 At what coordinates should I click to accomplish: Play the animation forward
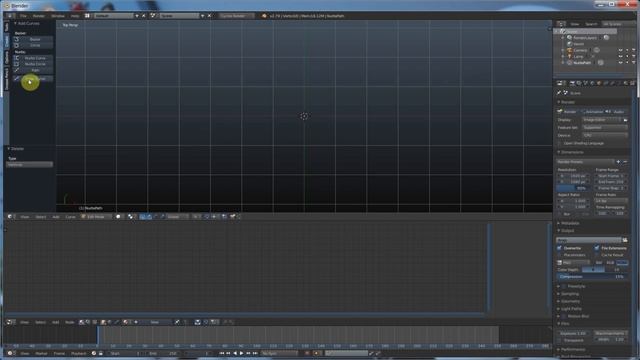(242, 353)
